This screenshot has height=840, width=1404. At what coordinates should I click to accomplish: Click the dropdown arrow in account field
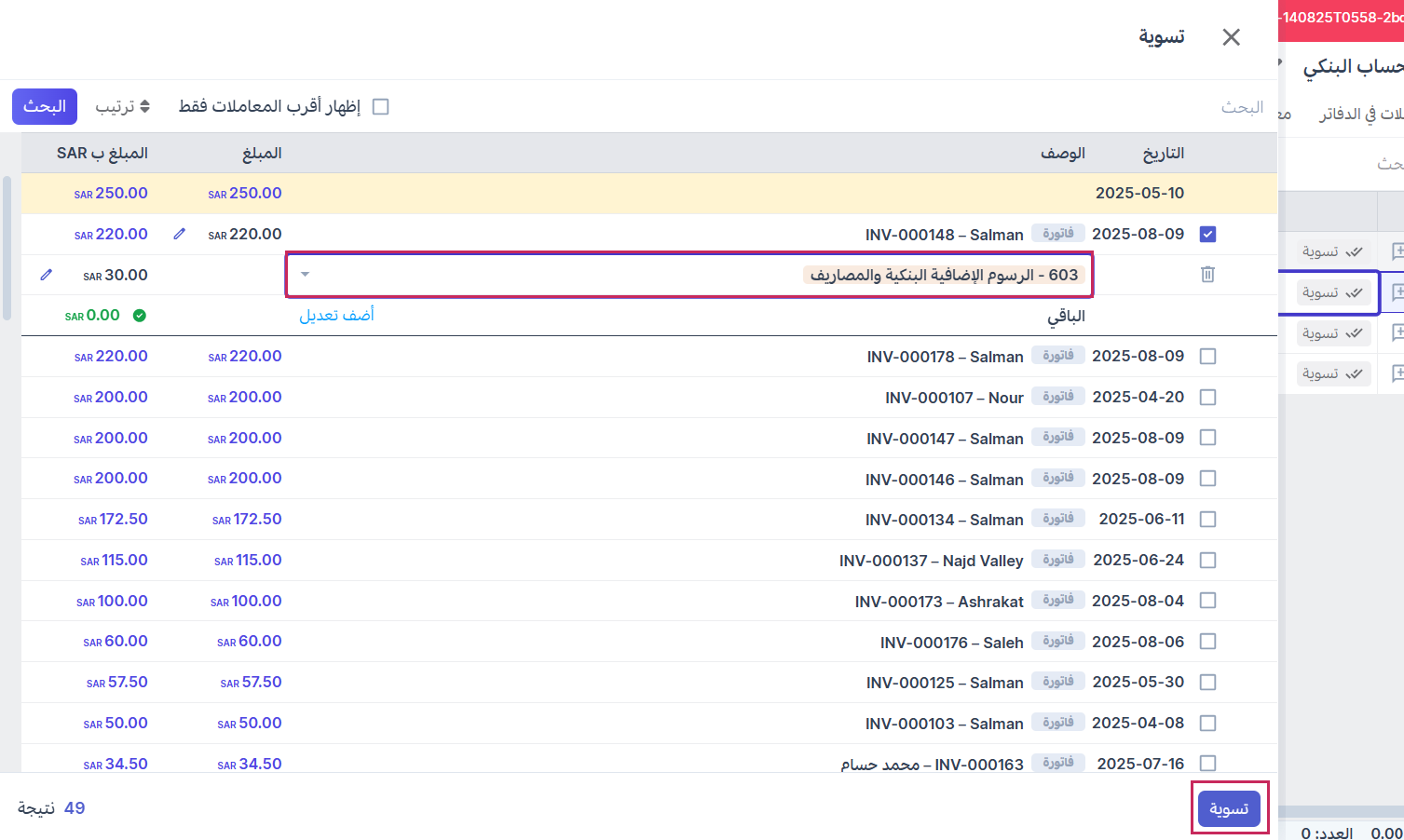[305, 275]
